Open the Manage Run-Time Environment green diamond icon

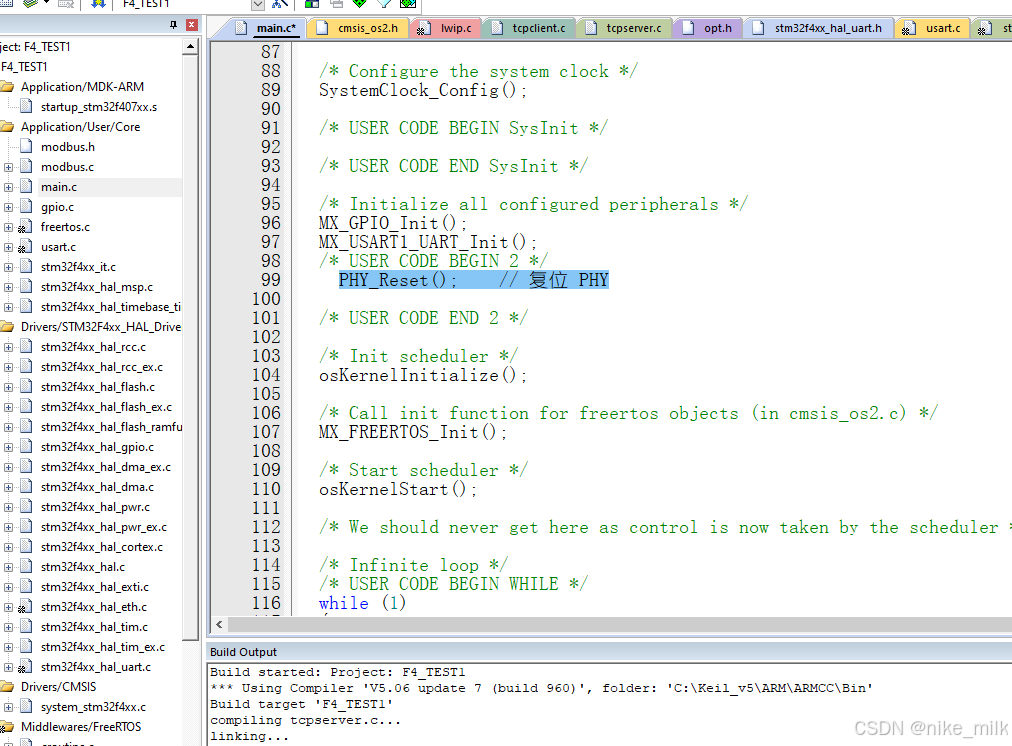coord(360,5)
